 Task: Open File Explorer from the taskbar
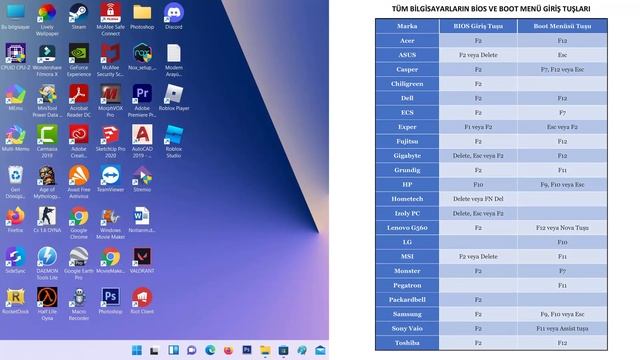click(265, 350)
